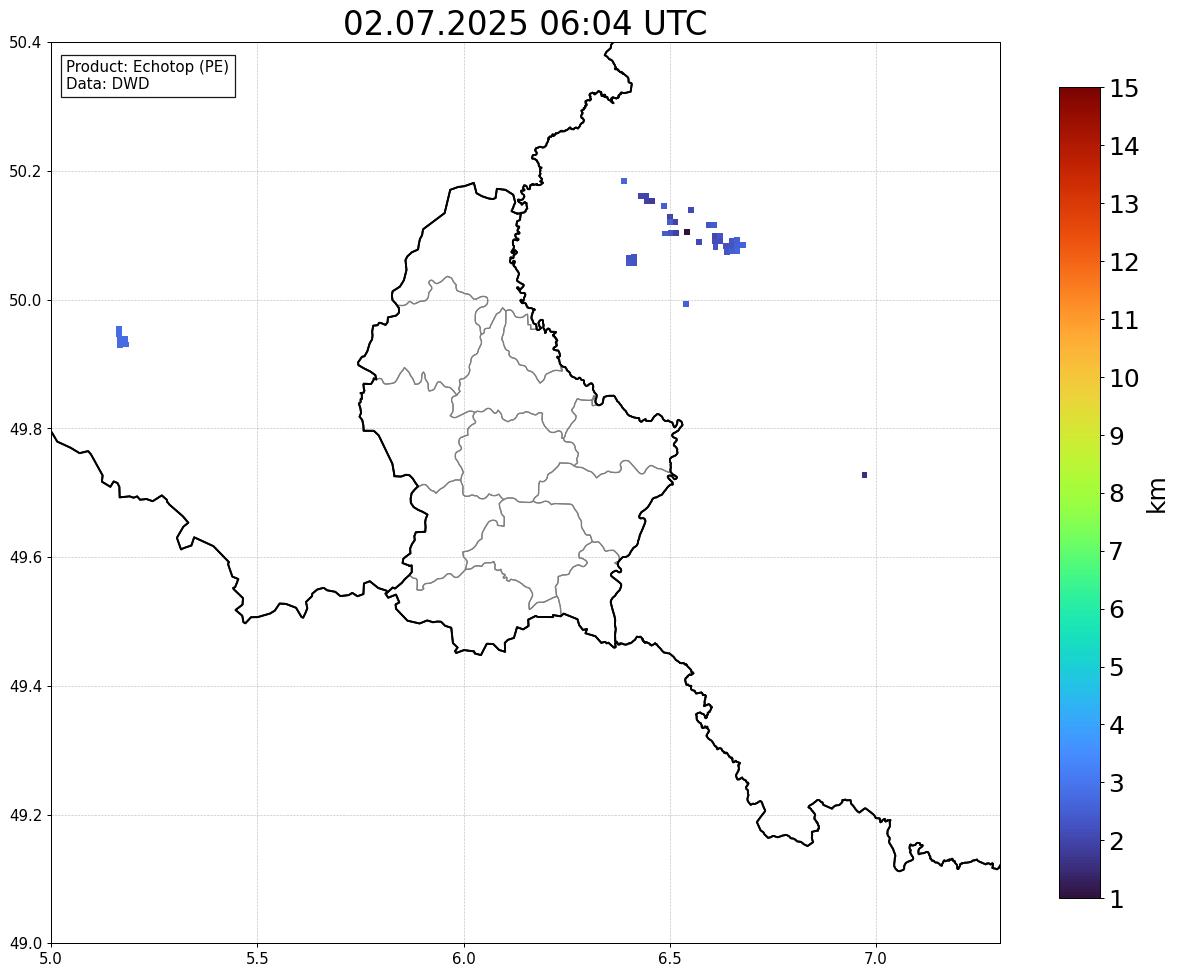Click the colorbar tick label 3
This screenshot has height=976, width=1178.
[x=1117, y=783]
